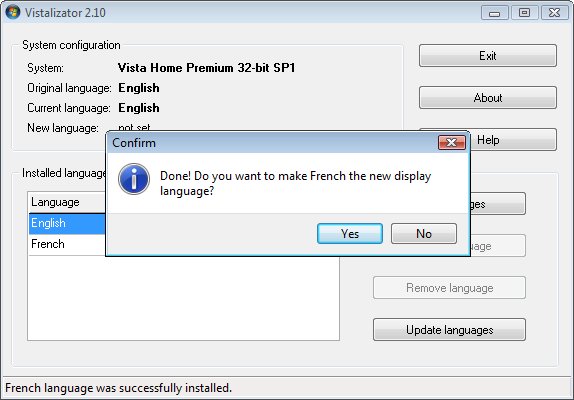Image resolution: width=574 pixels, height=400 pixels.
Task: Decline the language change with No
Action: click(x=424, y=233)
